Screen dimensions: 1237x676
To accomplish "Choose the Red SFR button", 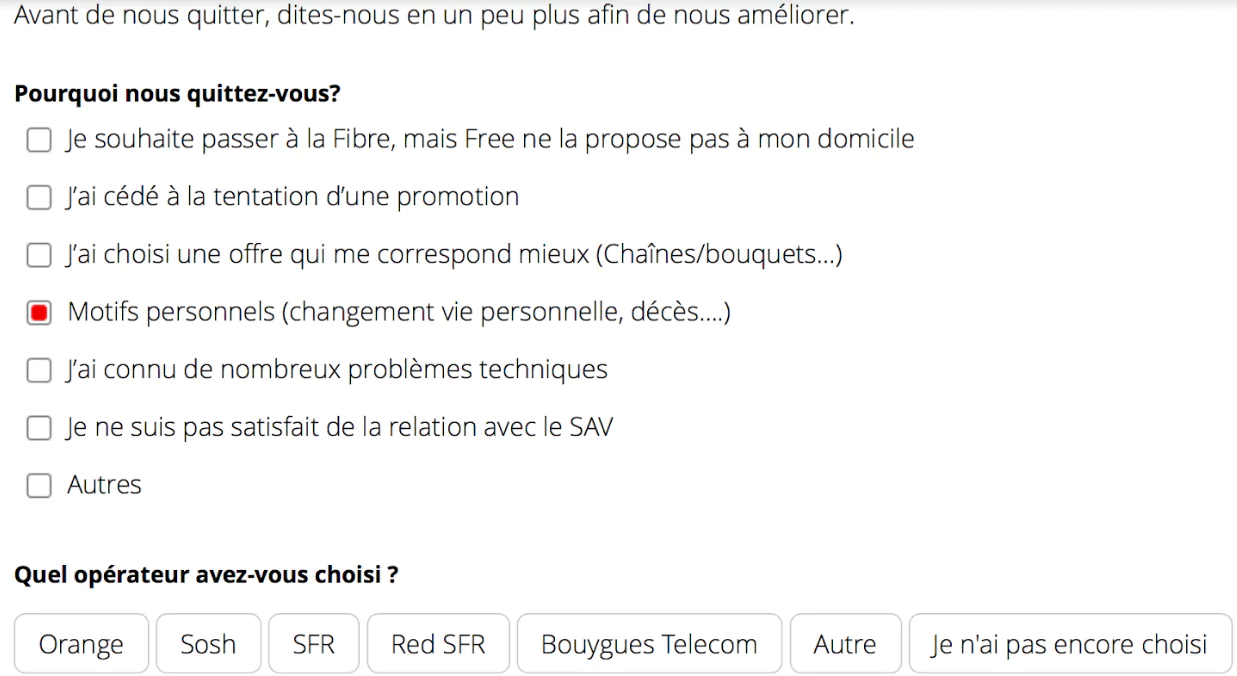I will click(x=438, y=645).
